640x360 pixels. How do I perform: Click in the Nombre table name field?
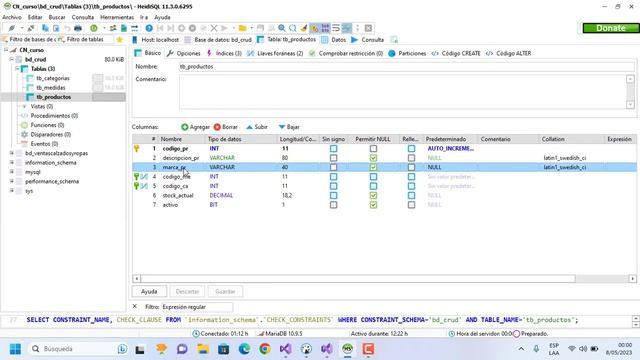tap(407, 67)
